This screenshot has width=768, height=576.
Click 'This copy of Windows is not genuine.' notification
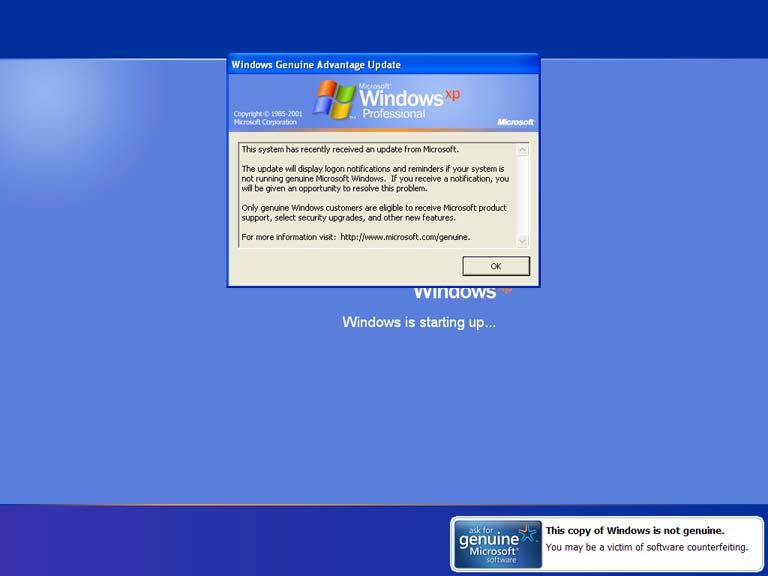[635, 530]
